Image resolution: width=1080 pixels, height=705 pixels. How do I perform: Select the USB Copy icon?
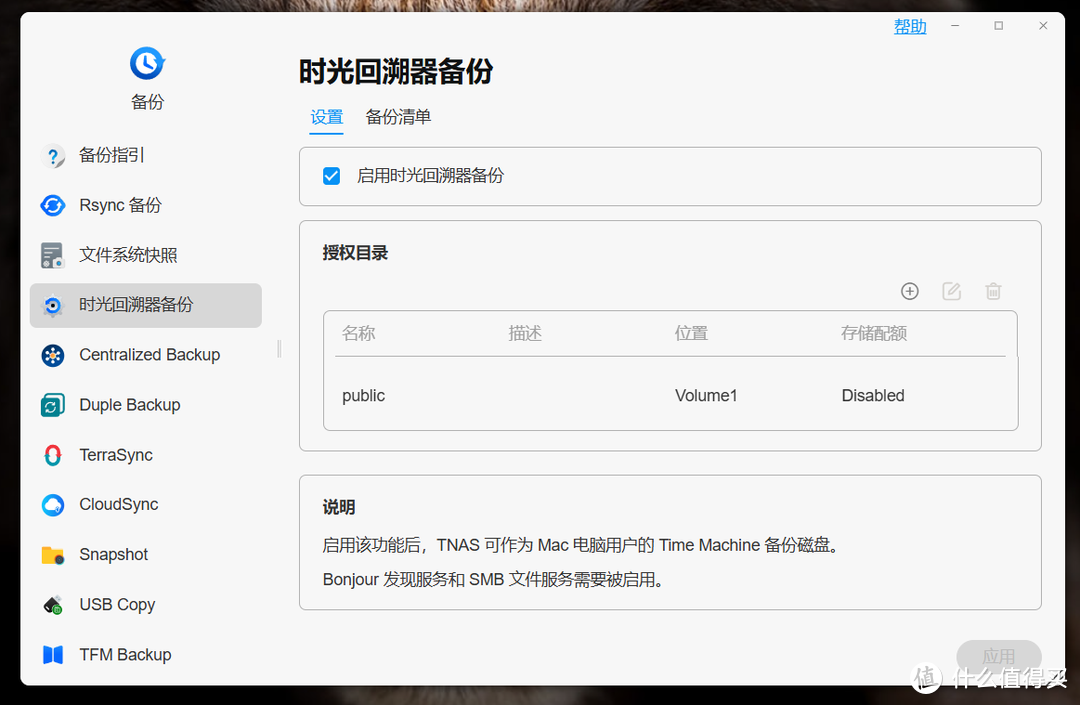(52, 605)
